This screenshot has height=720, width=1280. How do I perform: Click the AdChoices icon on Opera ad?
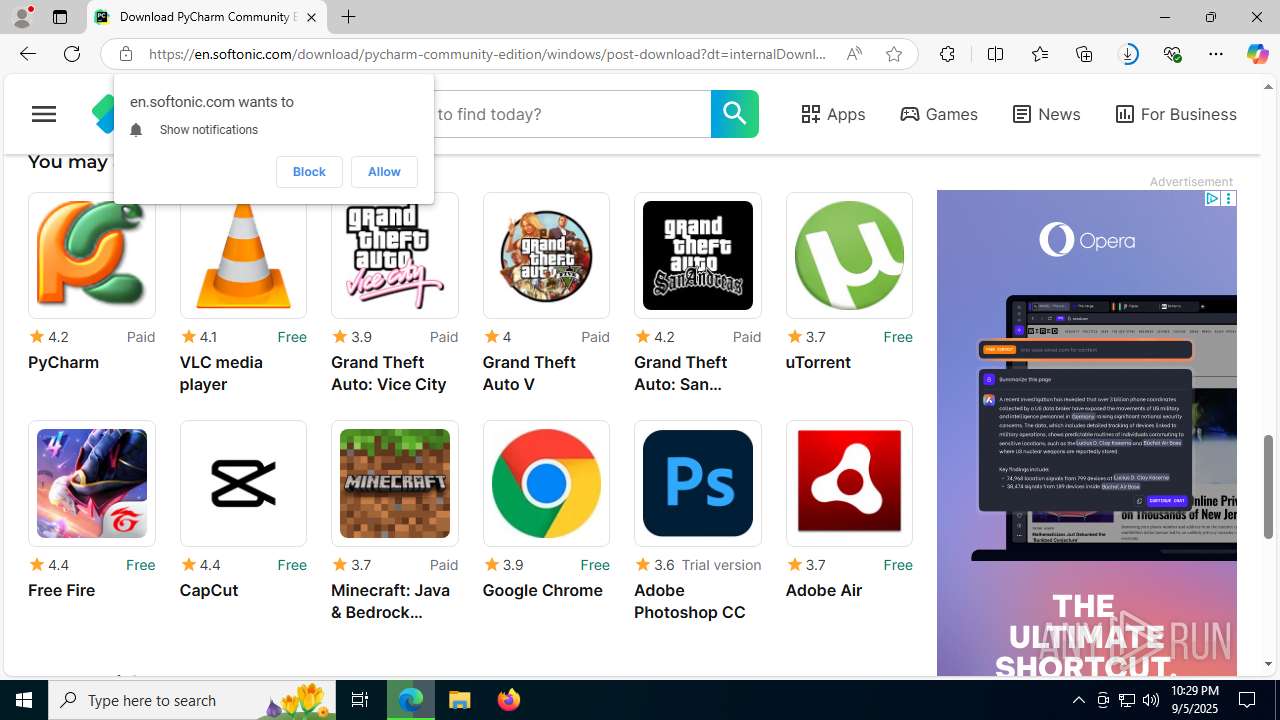pos(1212,198)
